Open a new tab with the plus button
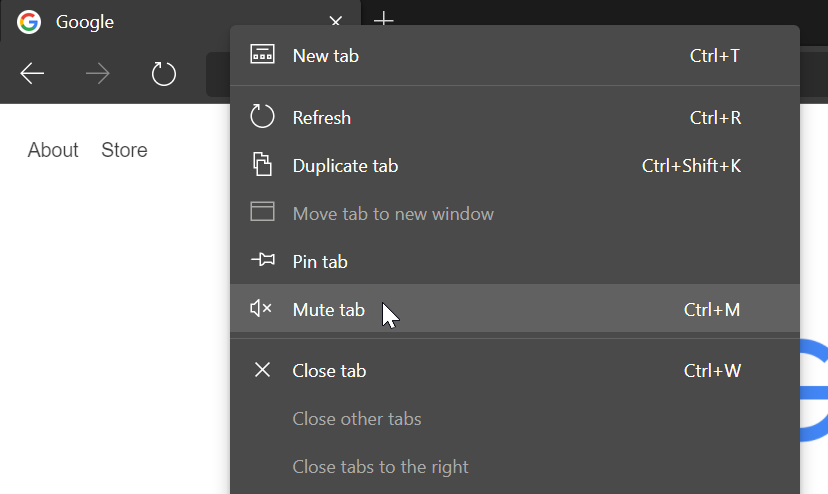 (x=383, y=21)
